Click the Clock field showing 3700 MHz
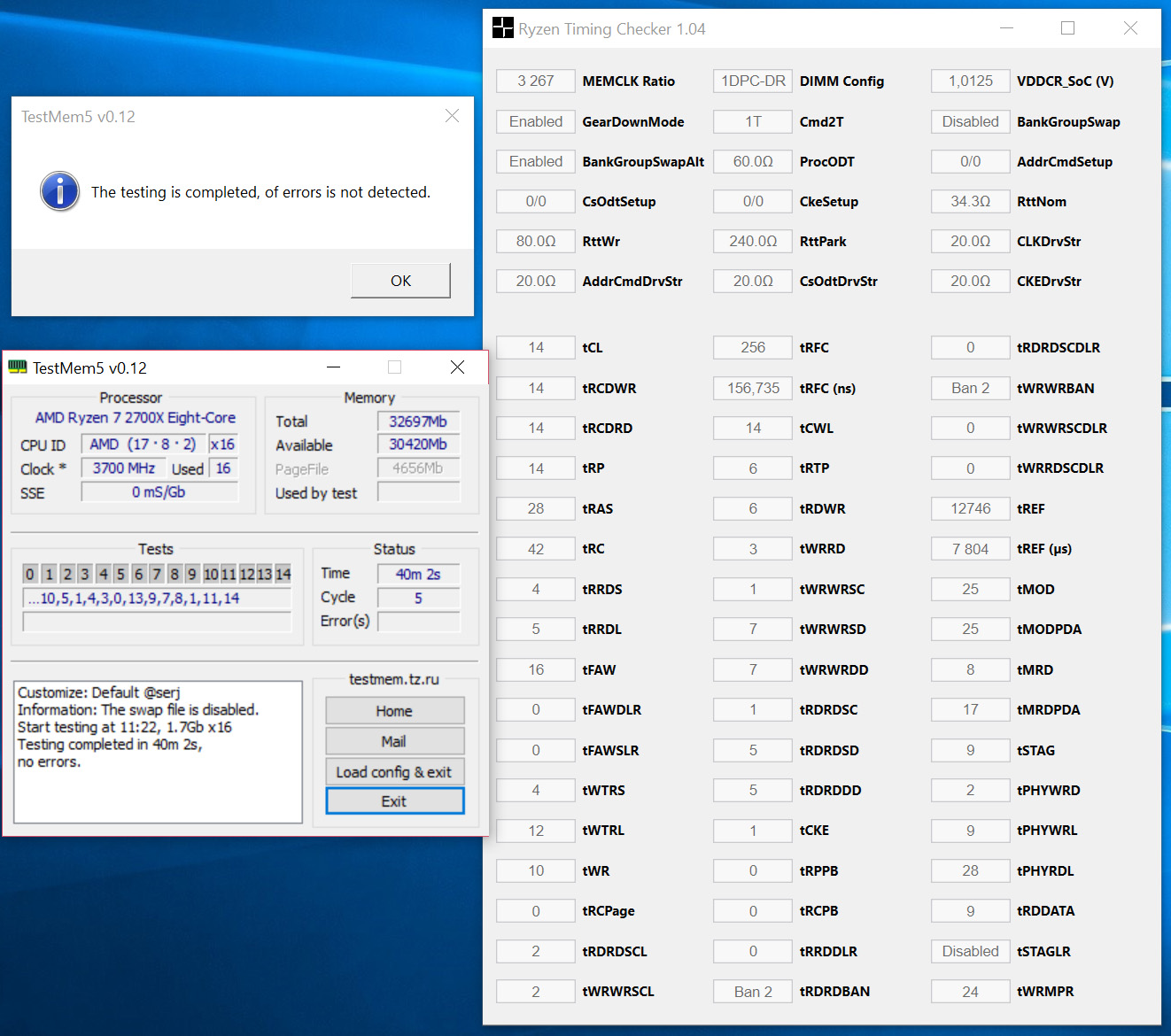Viewport: 1171px width, 1036px height. 123,468
